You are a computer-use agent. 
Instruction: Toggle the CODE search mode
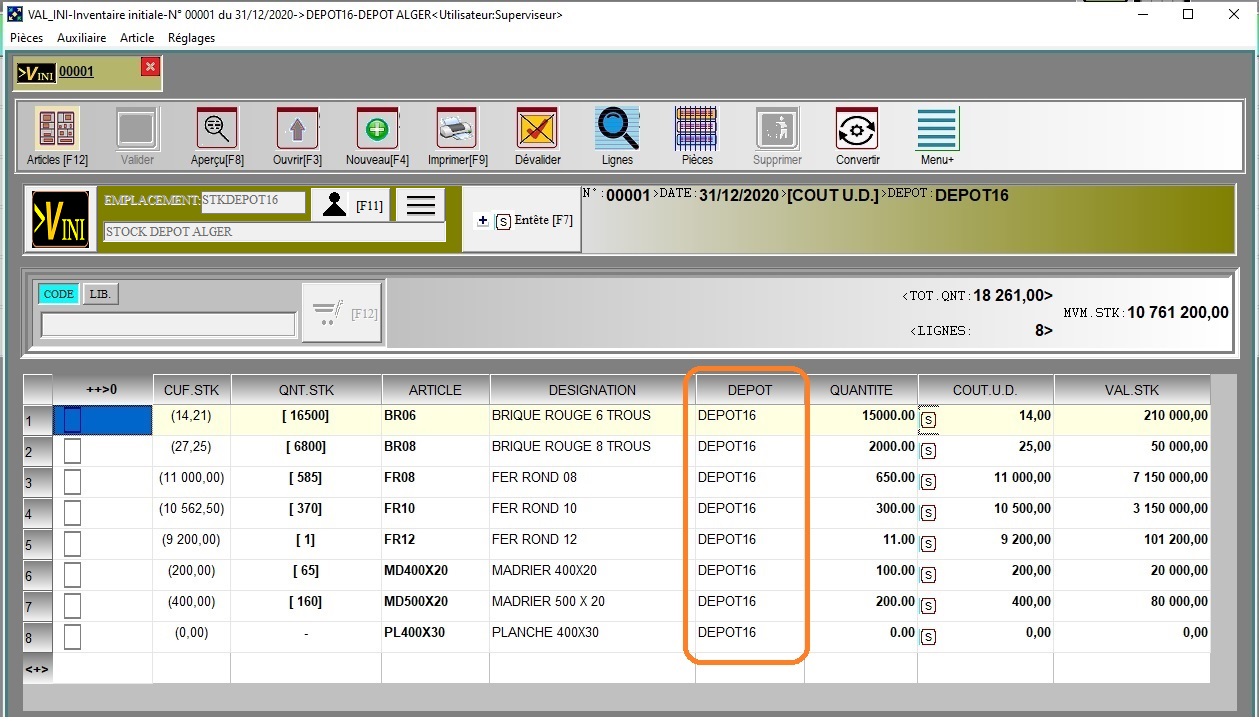(x=58, y=294)
